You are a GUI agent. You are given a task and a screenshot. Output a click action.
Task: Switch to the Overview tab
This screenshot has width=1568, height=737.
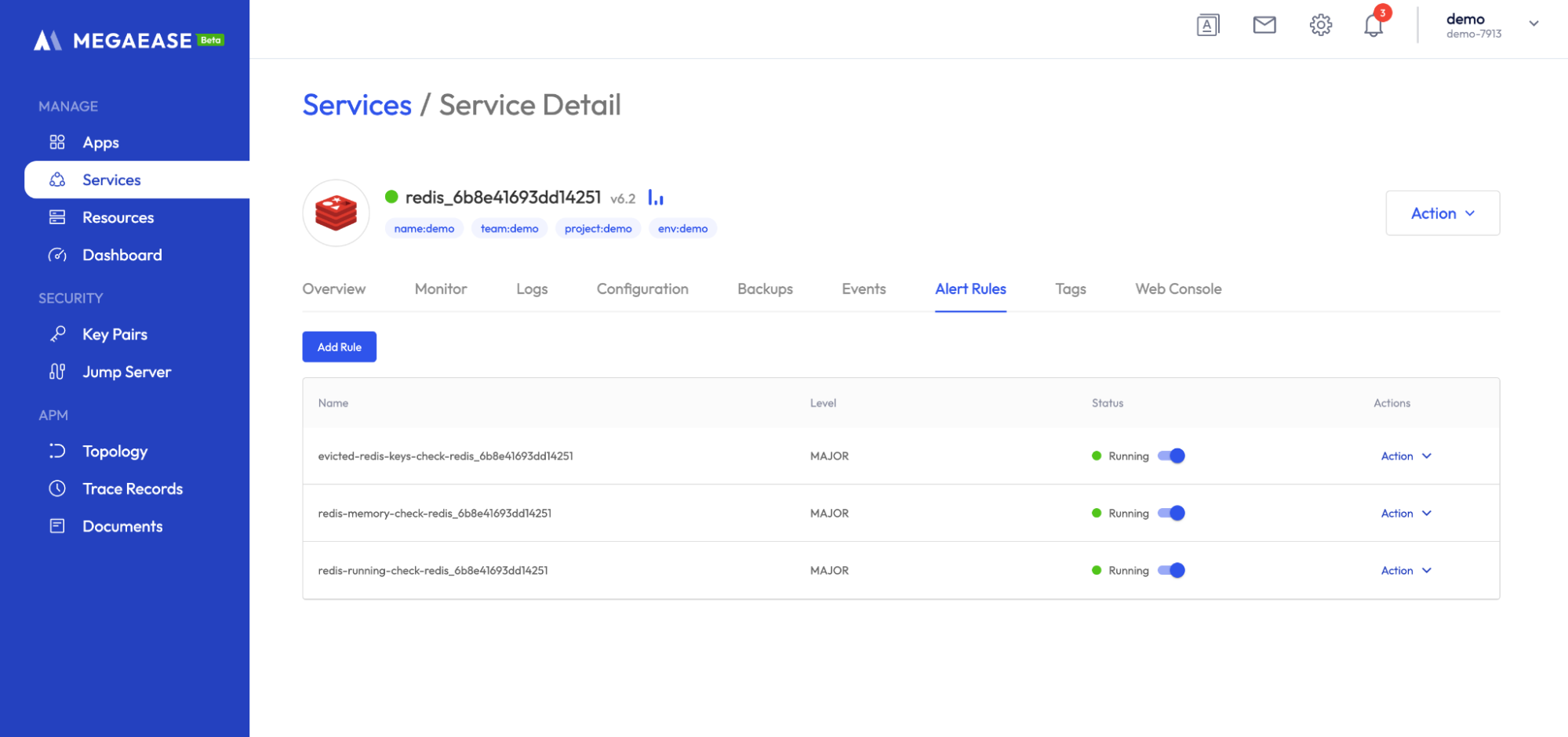click(x=334, y=289)
